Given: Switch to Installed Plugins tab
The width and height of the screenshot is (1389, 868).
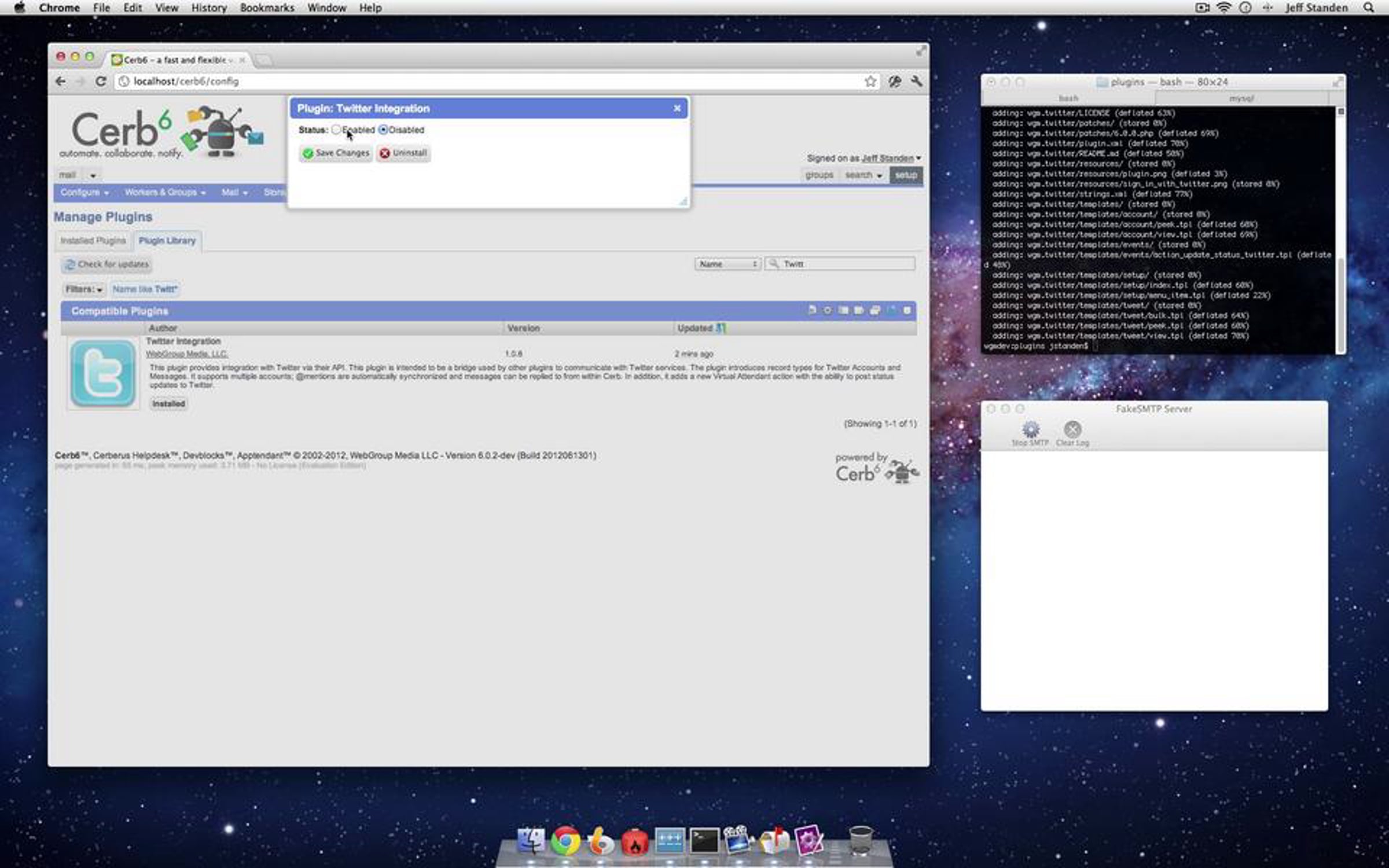Looking at the screenshot, I should point(93,241).
